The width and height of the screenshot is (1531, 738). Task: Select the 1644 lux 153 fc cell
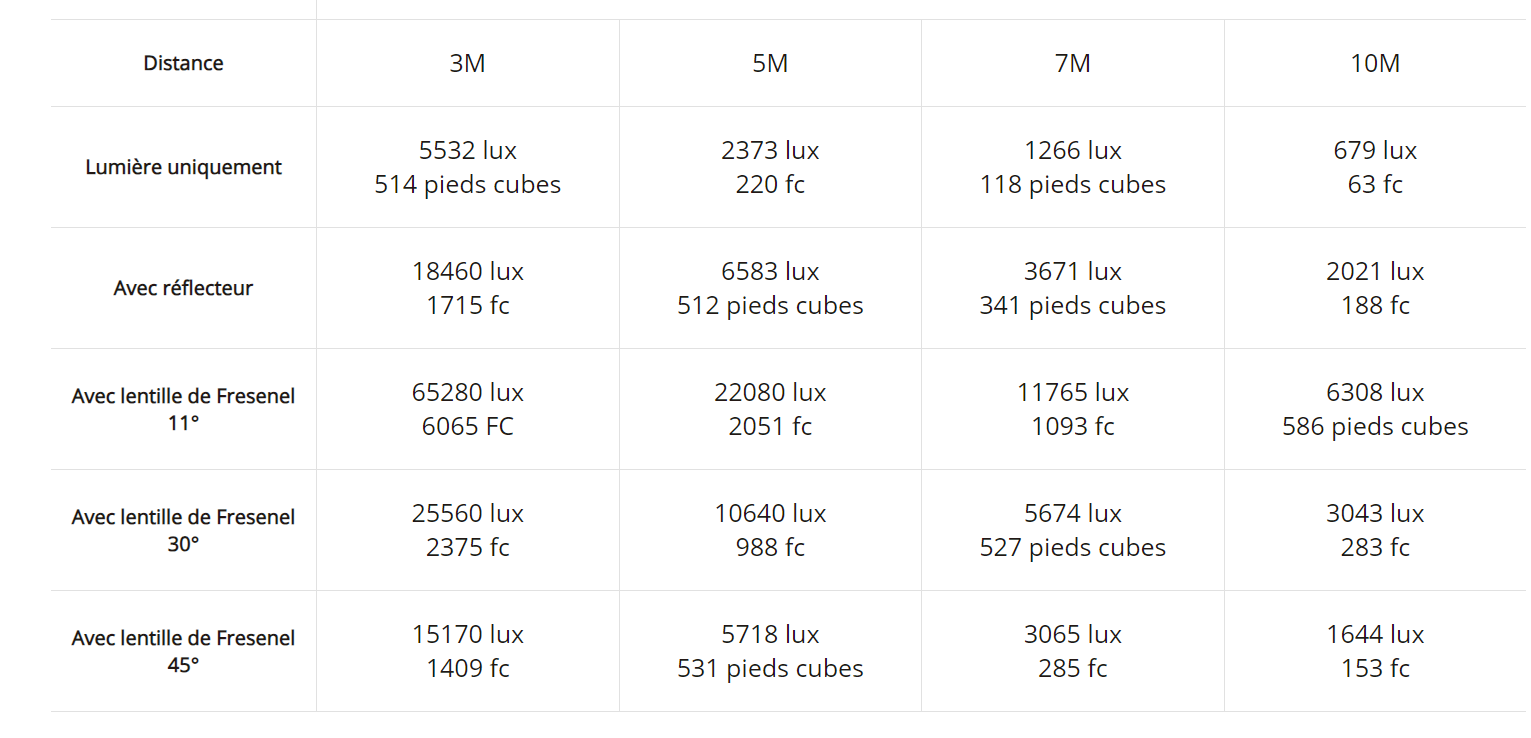tap(1375, 651)
